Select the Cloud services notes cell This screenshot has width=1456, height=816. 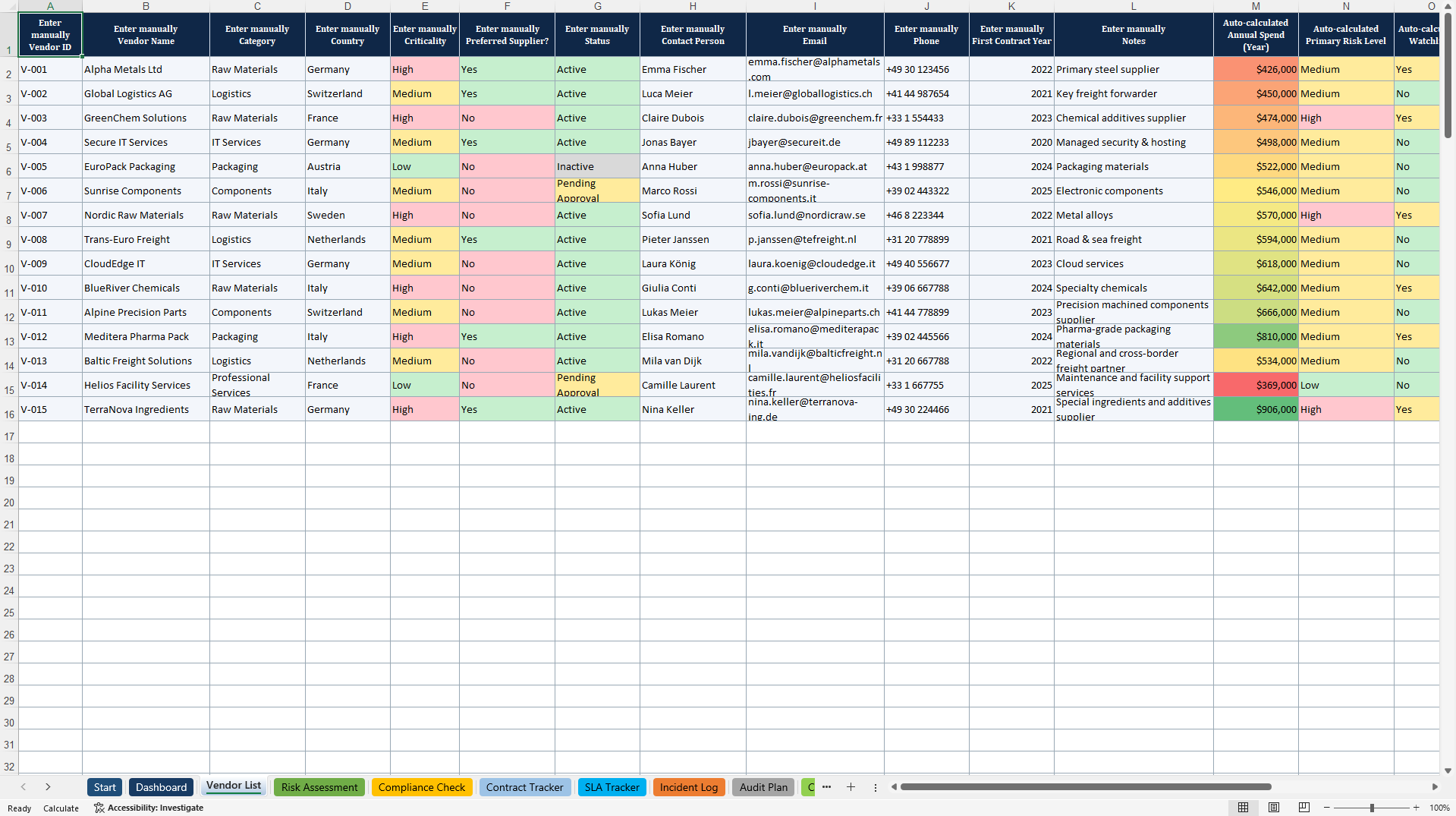pyautogui.click(x=1134, y=263)
